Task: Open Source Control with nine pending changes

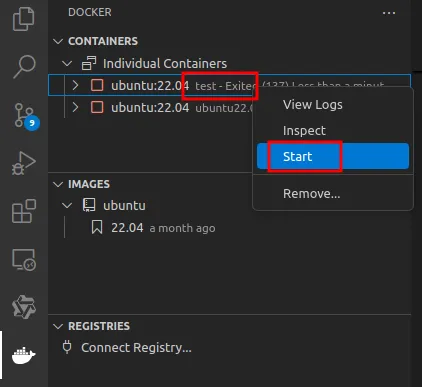Action: [x=26, y=116]
